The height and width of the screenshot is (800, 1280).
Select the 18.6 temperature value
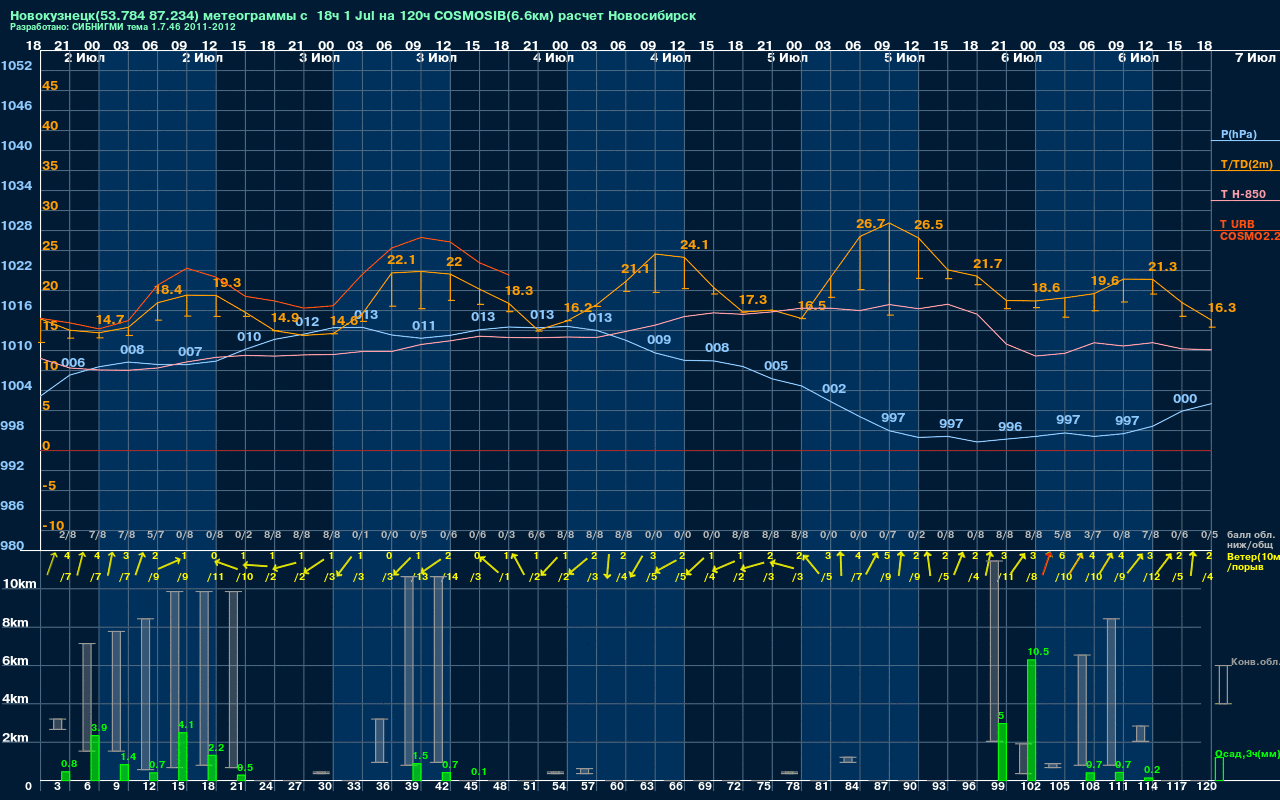coord(1046,288)
